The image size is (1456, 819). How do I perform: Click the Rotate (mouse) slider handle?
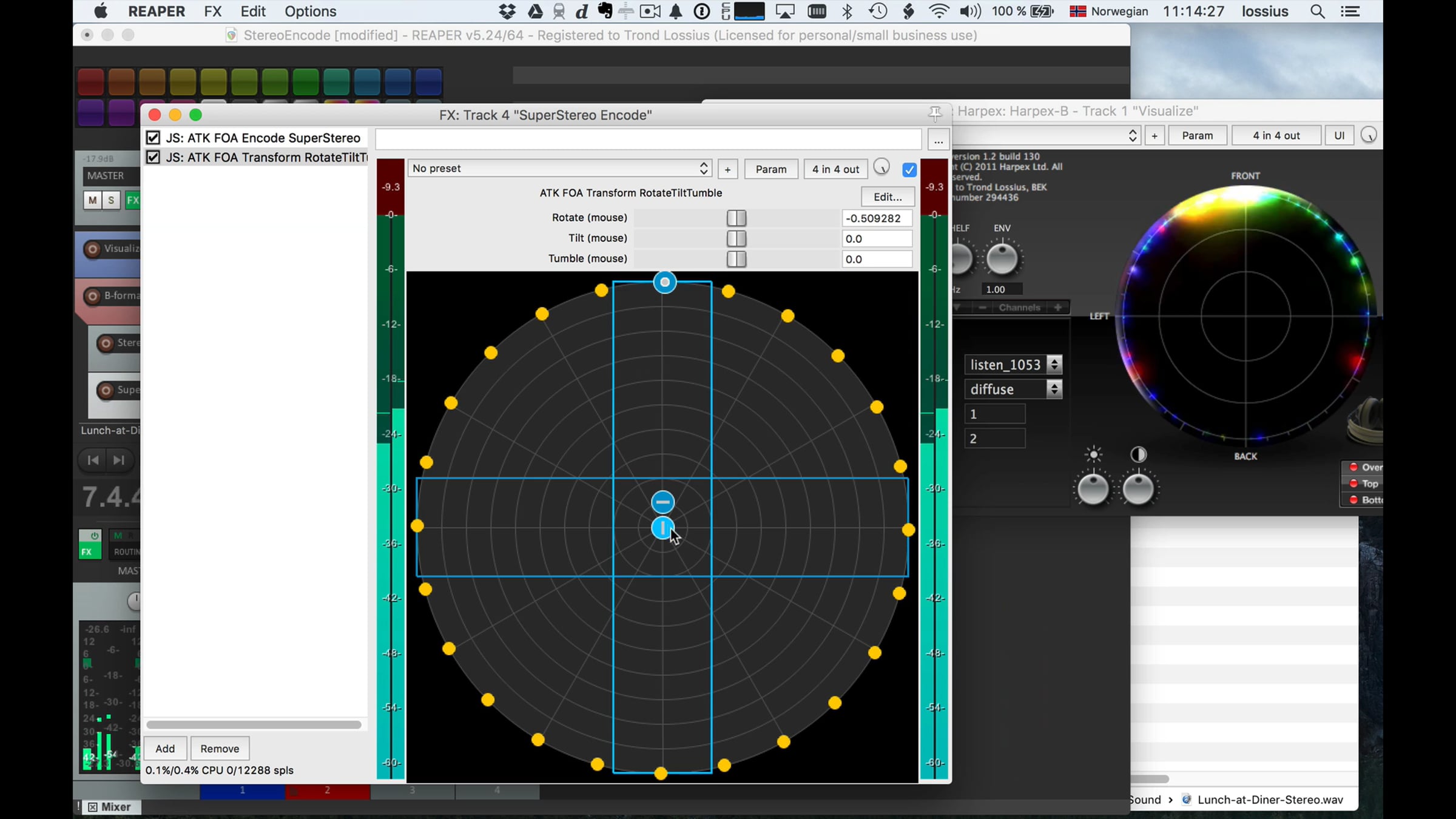[x=736, y=218]
